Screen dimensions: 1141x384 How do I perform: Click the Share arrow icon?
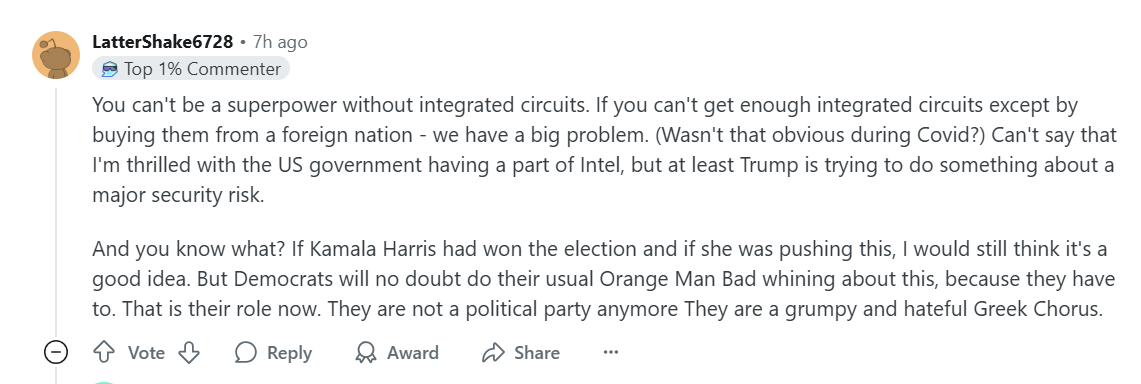coord(493,353)
